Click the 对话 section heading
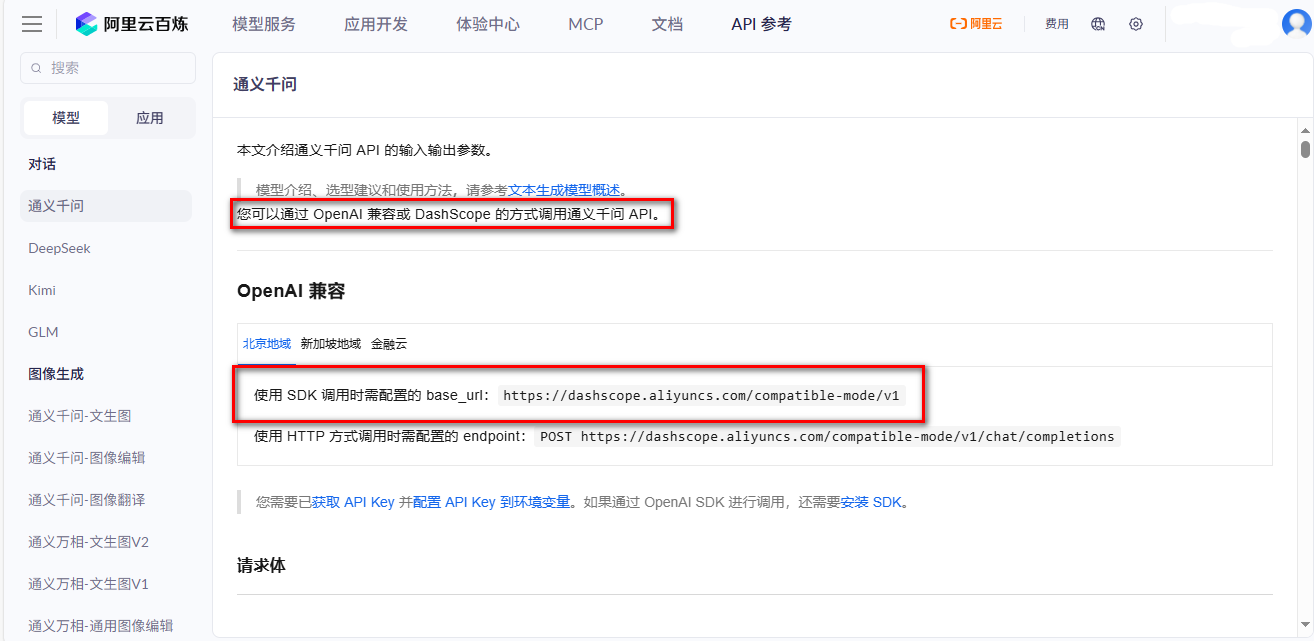Screen dimensions: 1314x641 [42, 164]
